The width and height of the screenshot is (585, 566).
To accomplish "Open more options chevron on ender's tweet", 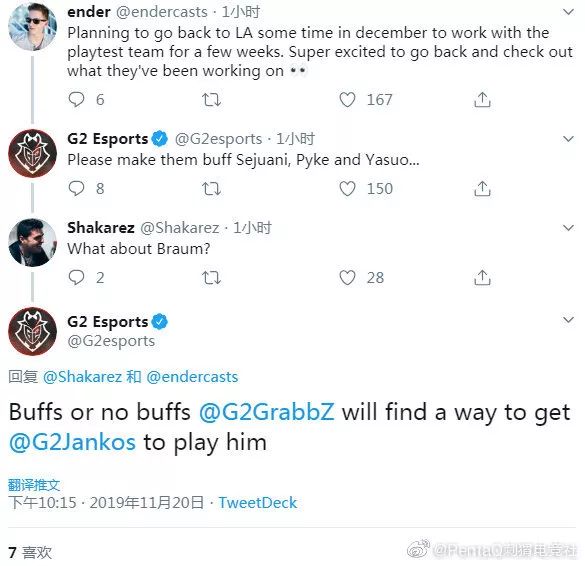I will [x=568, y=12].
